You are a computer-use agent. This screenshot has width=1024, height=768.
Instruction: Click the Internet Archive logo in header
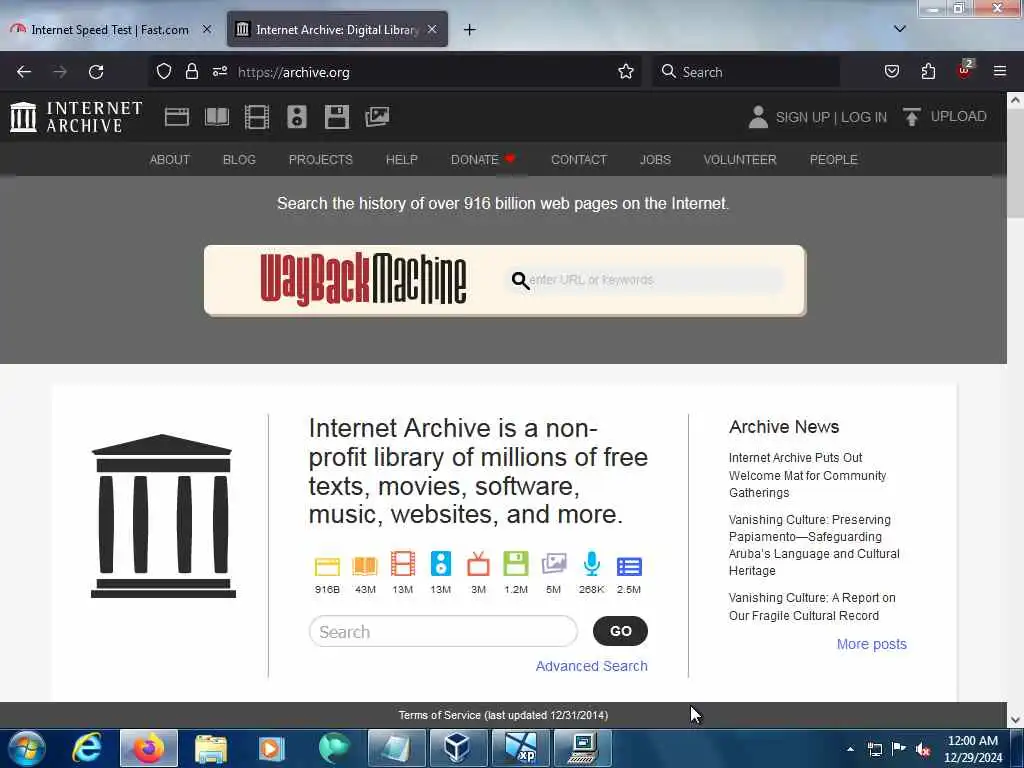tap(76, 117)
